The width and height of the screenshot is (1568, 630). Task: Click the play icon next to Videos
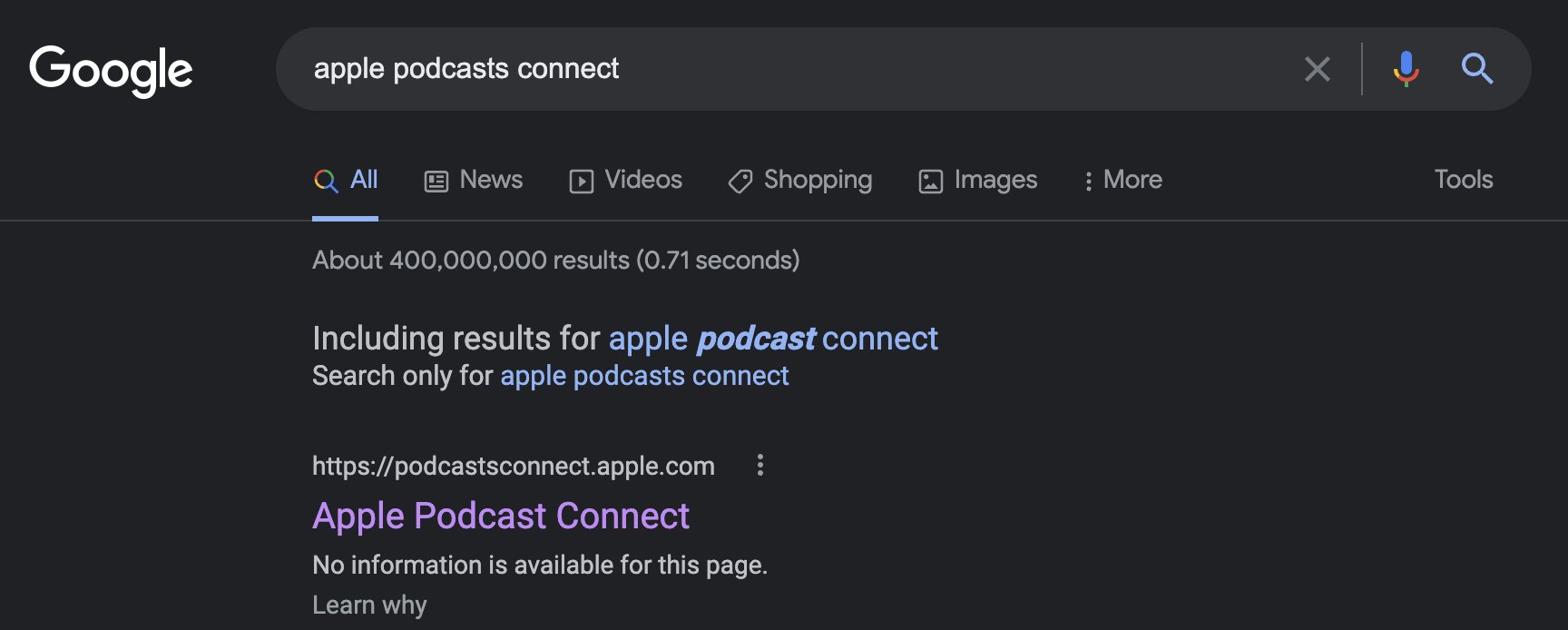581,182
